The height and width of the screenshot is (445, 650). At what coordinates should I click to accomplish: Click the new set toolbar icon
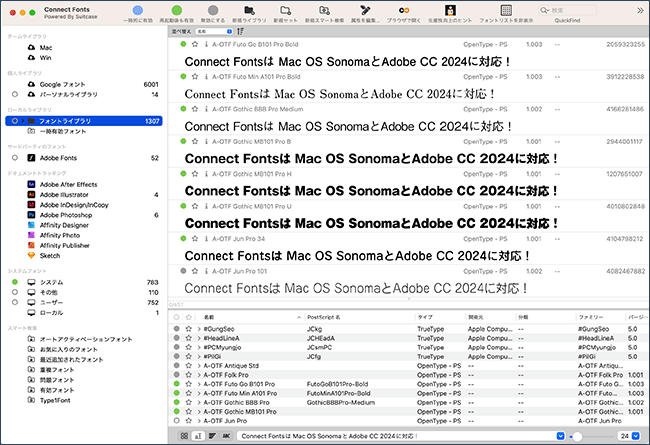pyautogui.click(x=285, y=10)
